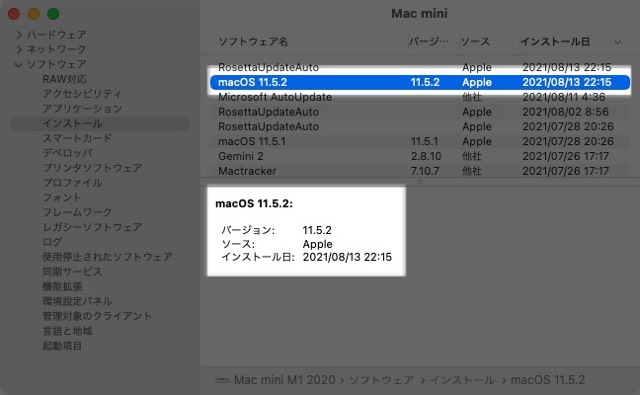This screenshot has height=395, width=640.
Task: Click the split-pane divider handle
Action: click(420, 182)
